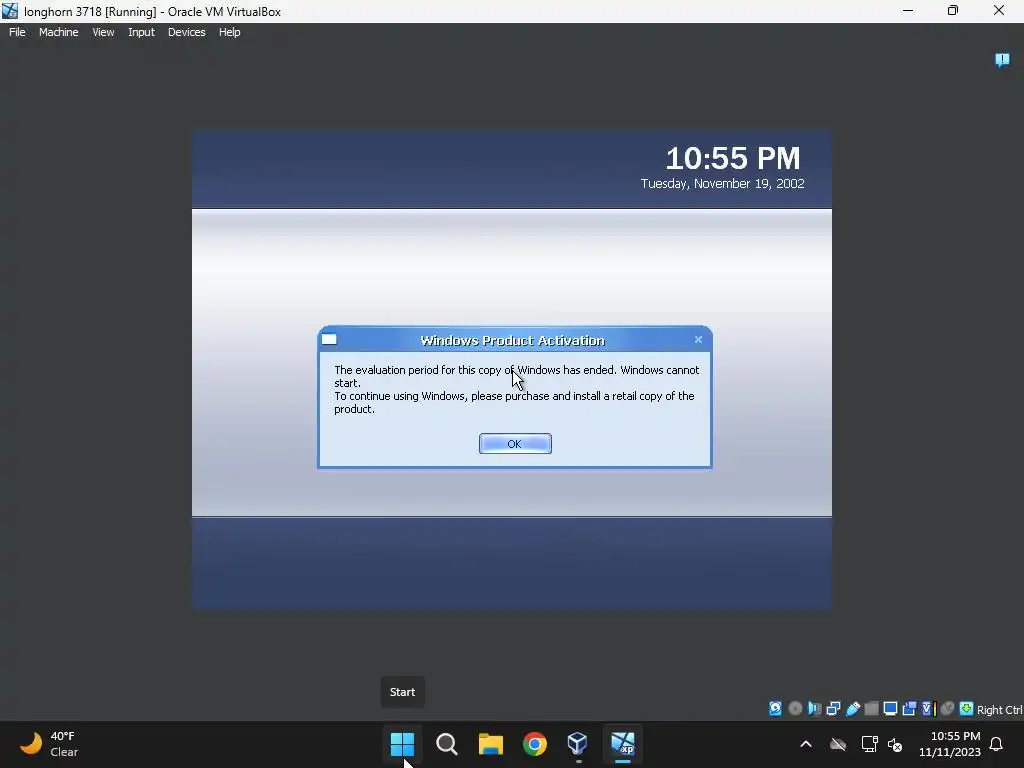
Task: Click the hard disk activity indicator
Action: pos(775,709)
